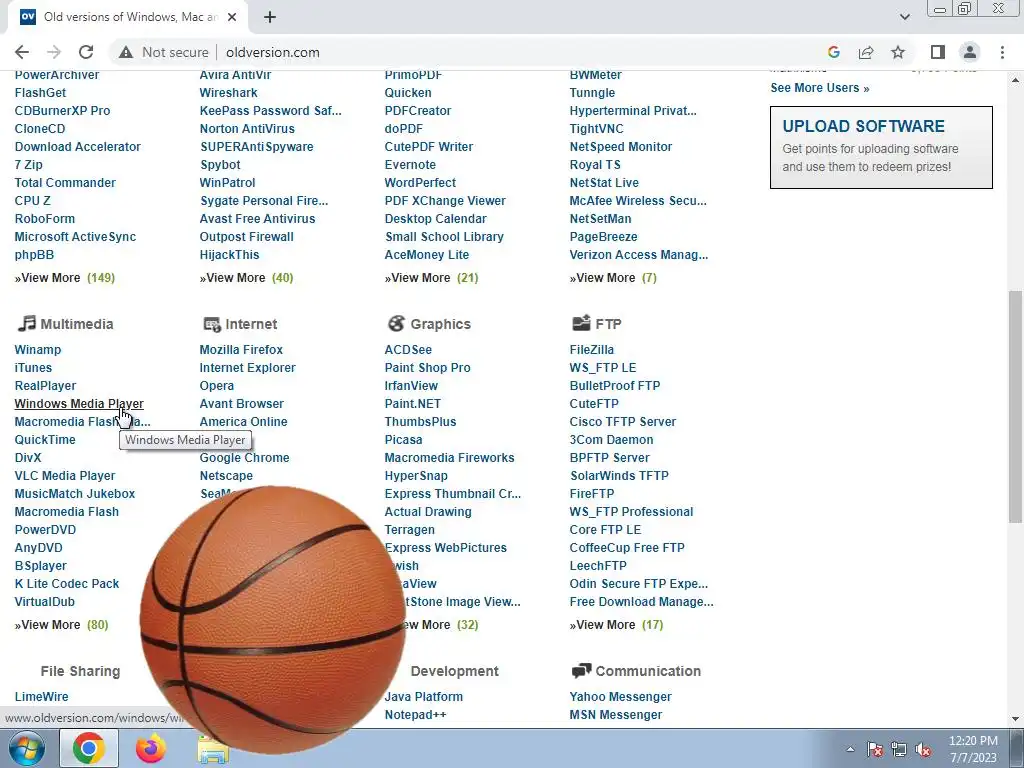Screen dimensions: 1024x768
Task: Open the Google Chrome link
Action: [x=244, y=458]
